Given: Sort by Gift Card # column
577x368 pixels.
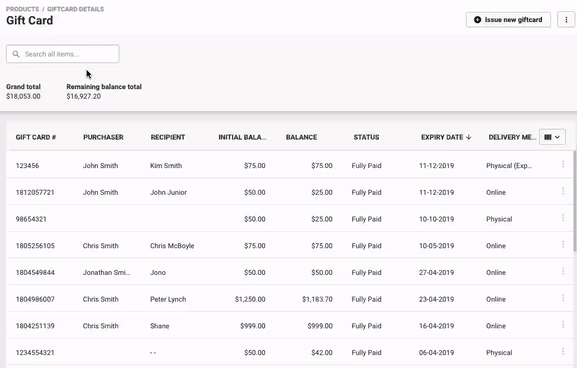Looking at the screenshot, I should (x=36, y=137).
